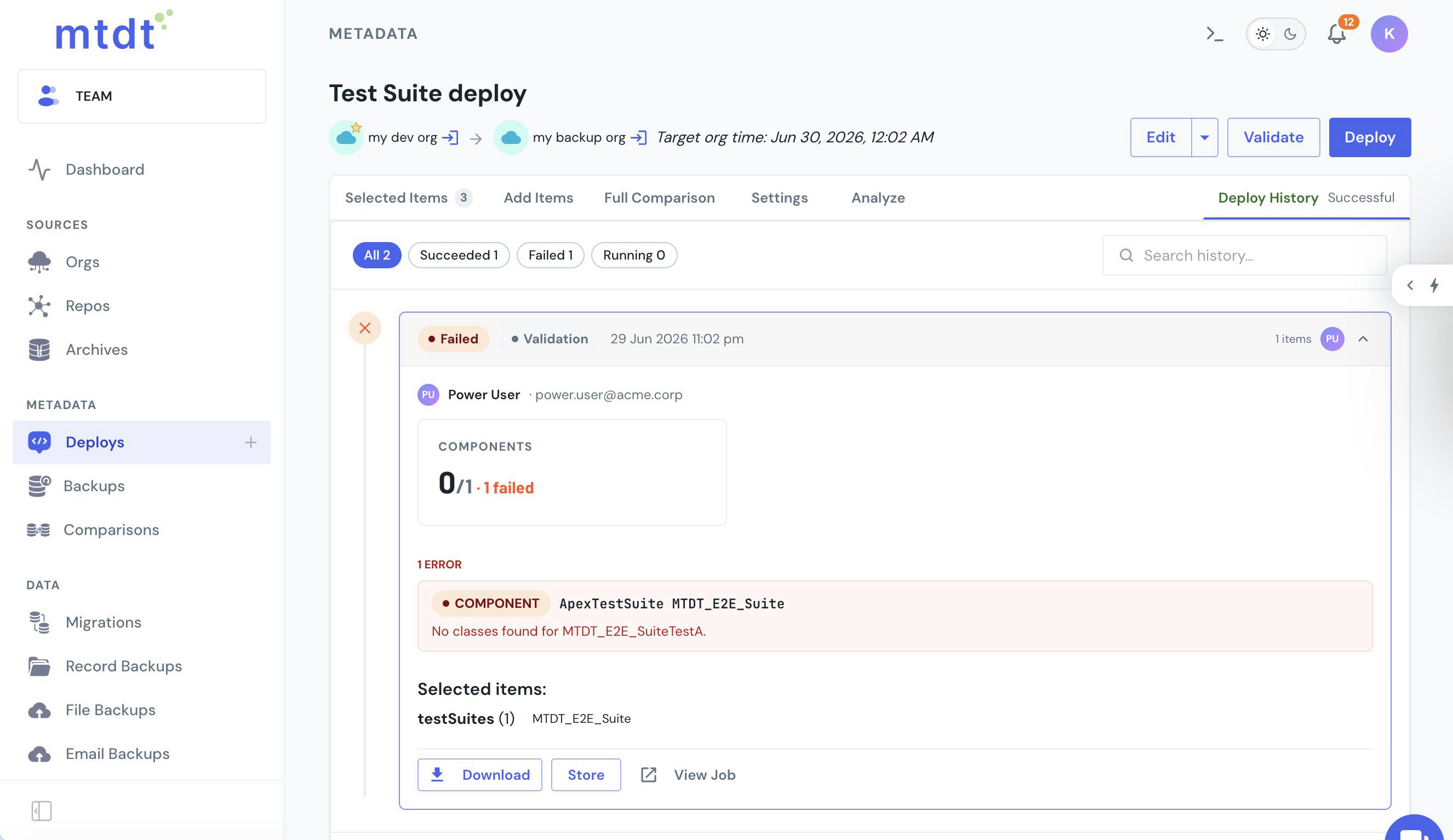Open notifications bell with 12 badge

pyautogui.click(x=1337, y=33)
